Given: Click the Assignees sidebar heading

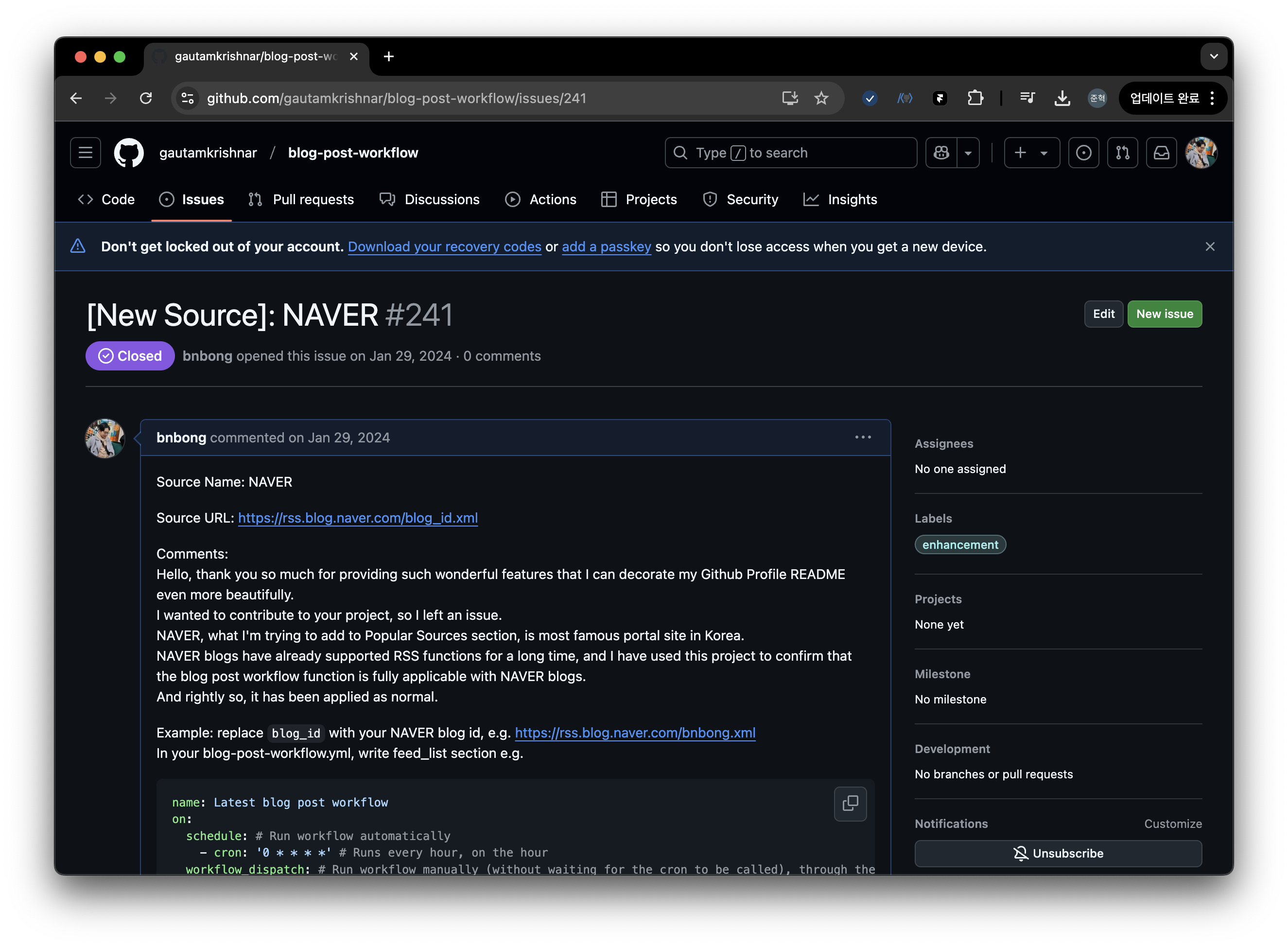Looking at the screenshot, I should 944,444.
